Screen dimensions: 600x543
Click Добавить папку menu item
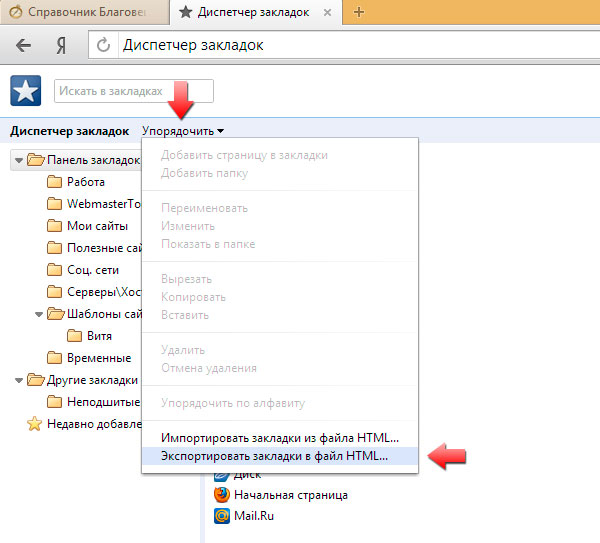[x=280, y=173]
